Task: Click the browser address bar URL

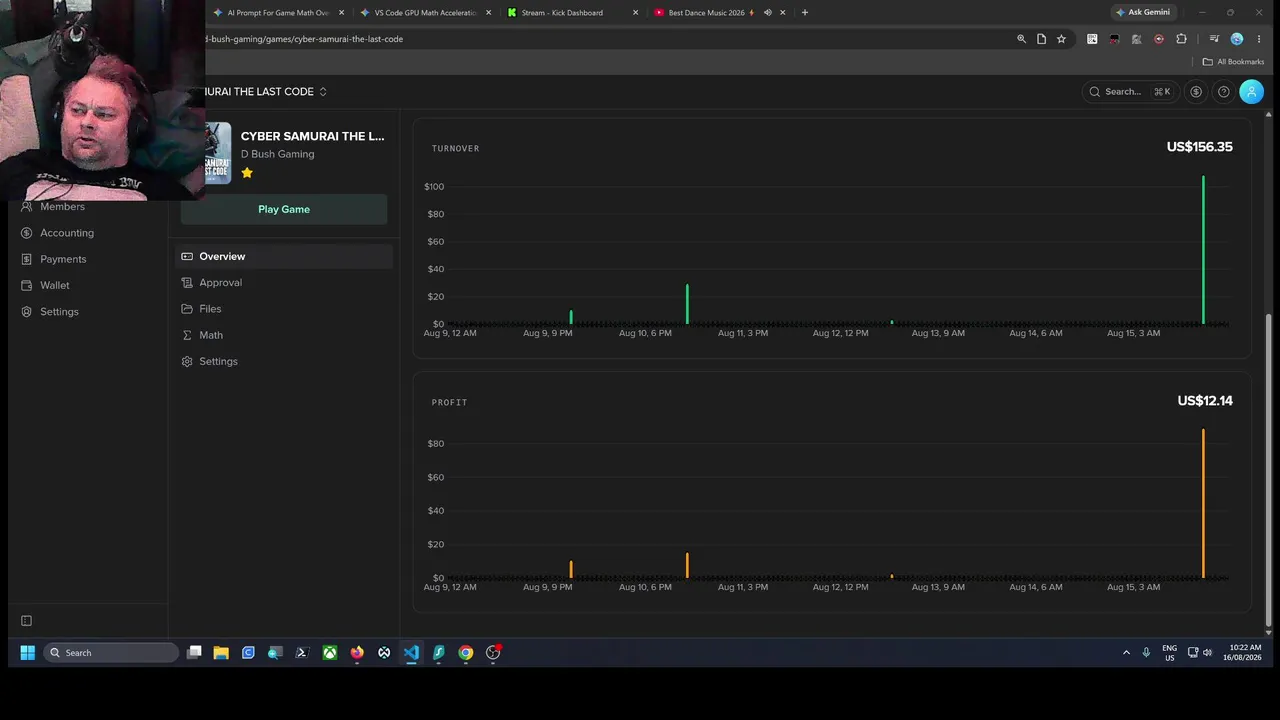Action: (x=304, y=39)
